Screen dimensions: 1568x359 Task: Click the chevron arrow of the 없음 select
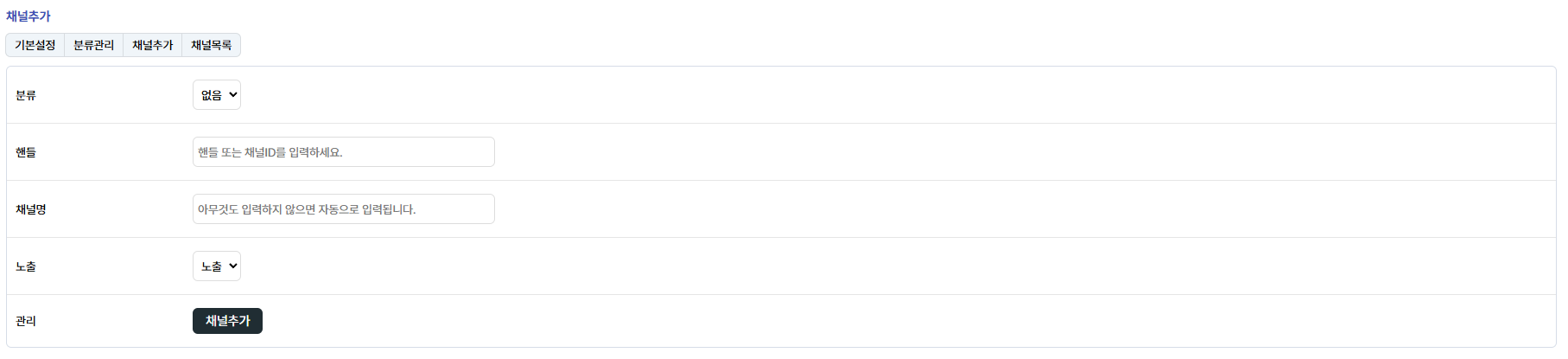pyautogui.click(x=233, y=95)
